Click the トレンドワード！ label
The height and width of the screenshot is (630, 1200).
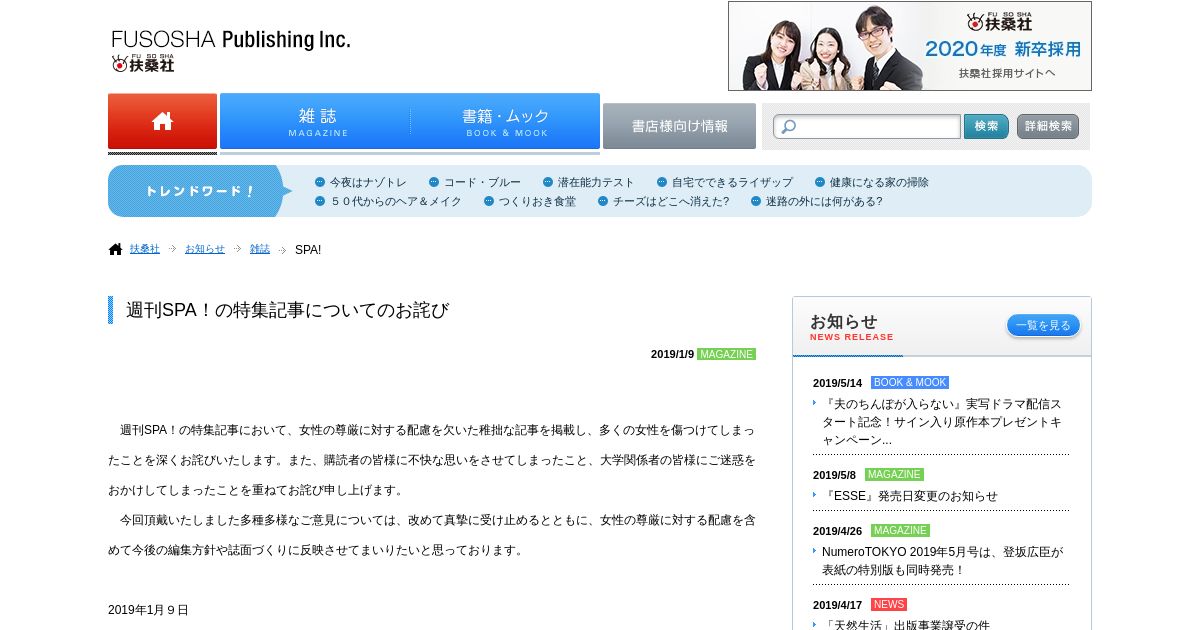point(200,191)
